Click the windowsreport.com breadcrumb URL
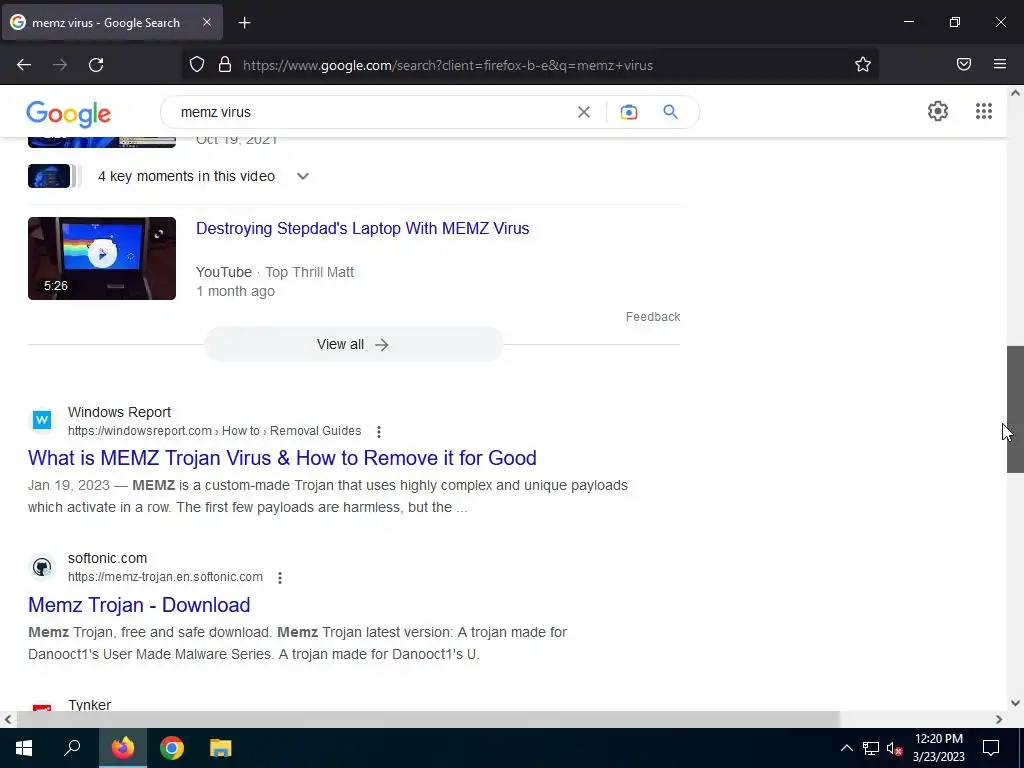1024x768 pixels. coord(214,431)
